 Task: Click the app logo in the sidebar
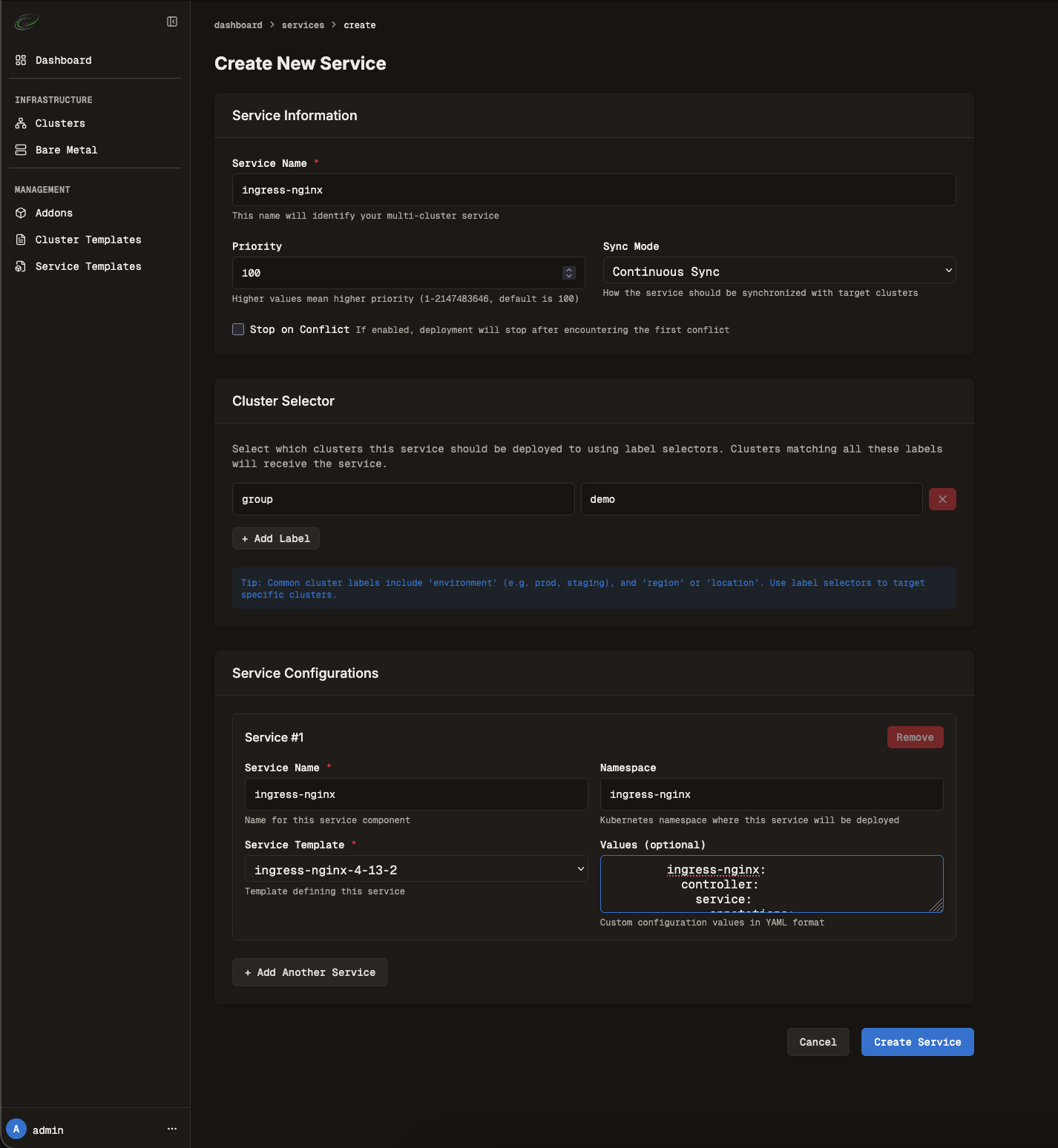[x=26, y=22]
